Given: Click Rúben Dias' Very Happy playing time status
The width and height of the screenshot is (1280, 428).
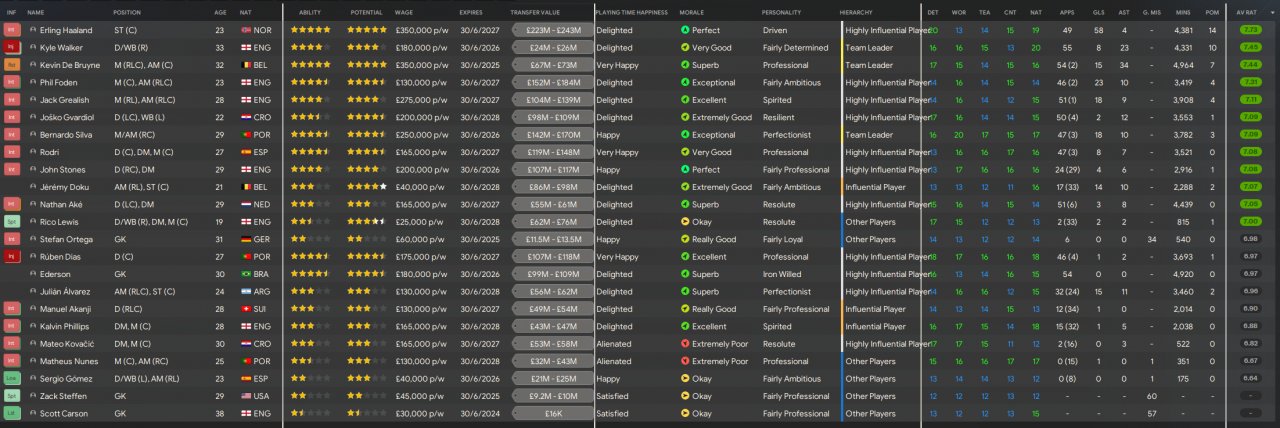Looking at the screenshot, I should click(x=617, y=257).
